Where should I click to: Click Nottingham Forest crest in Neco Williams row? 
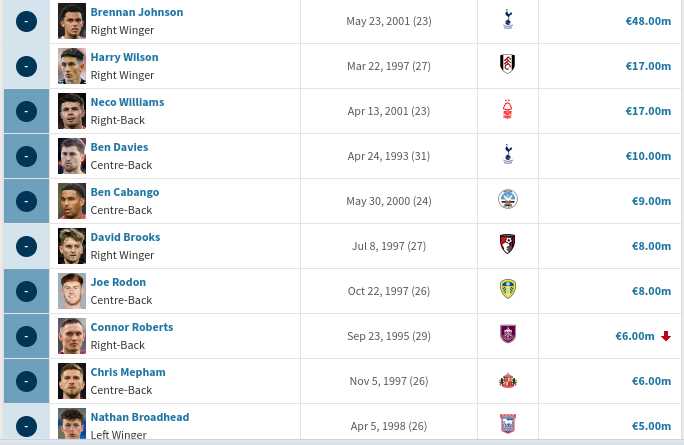coord(508,110)
